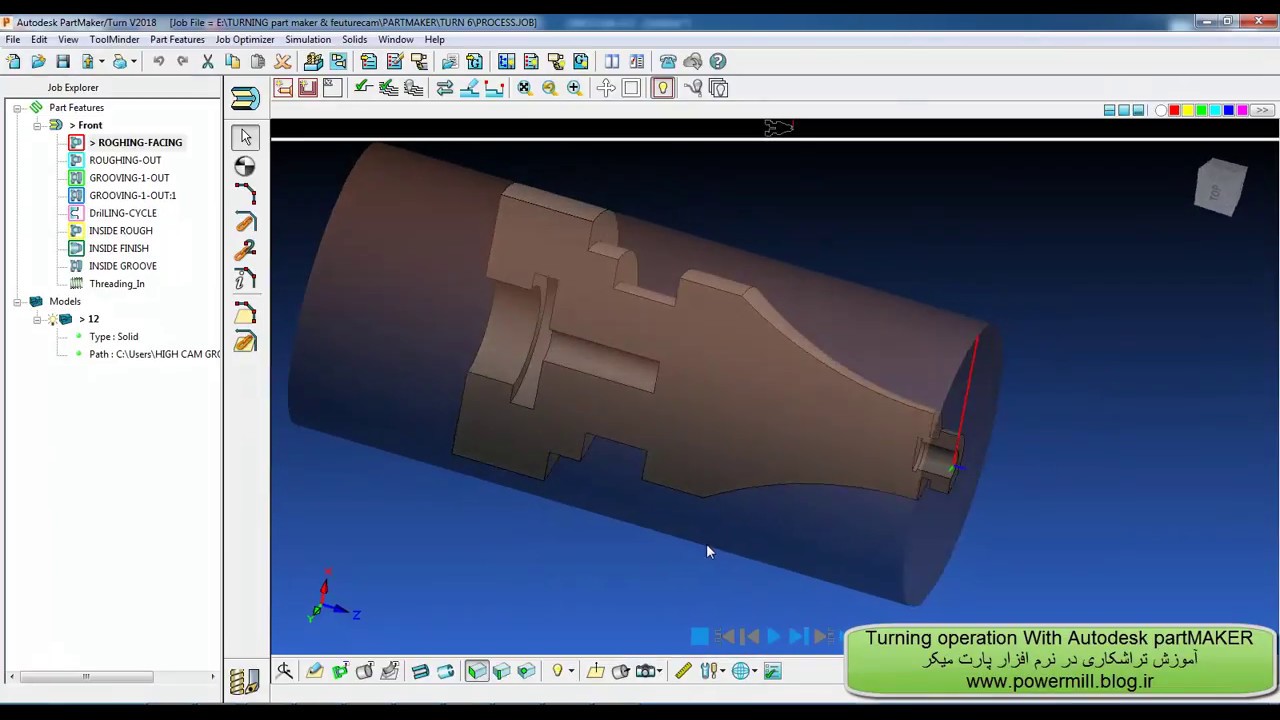
Task: Click the Pan four-arrow icon
Action: [x=606, y=88]
